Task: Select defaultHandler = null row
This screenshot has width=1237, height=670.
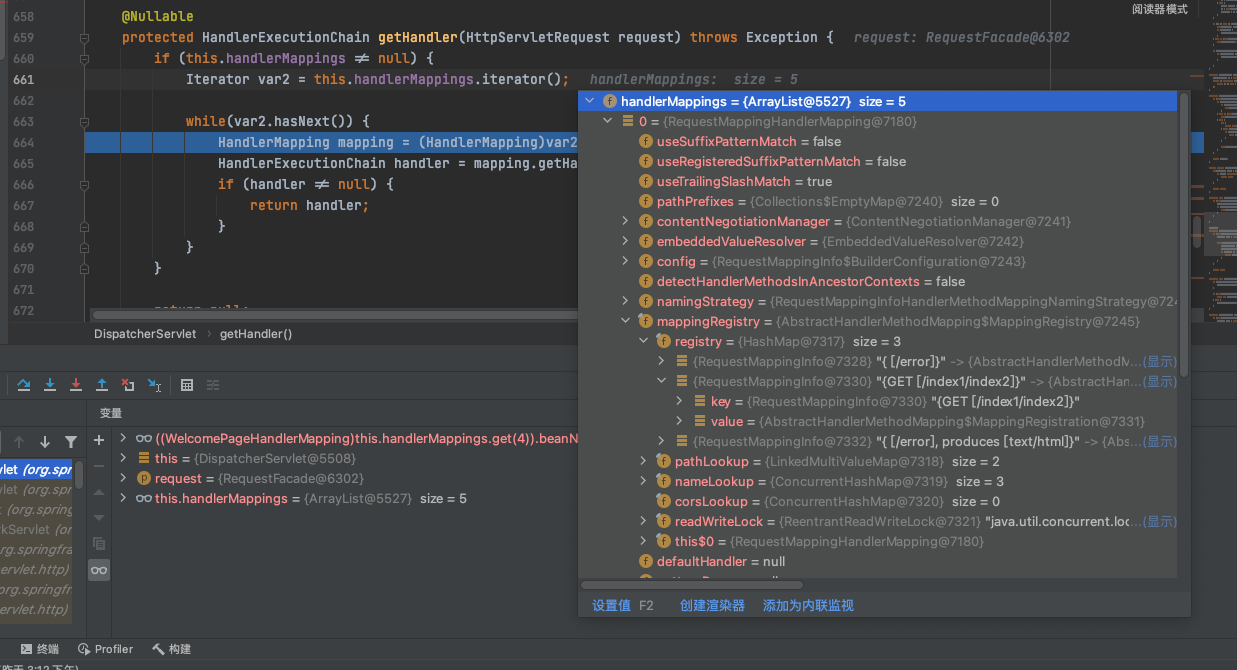Action: 877,561
